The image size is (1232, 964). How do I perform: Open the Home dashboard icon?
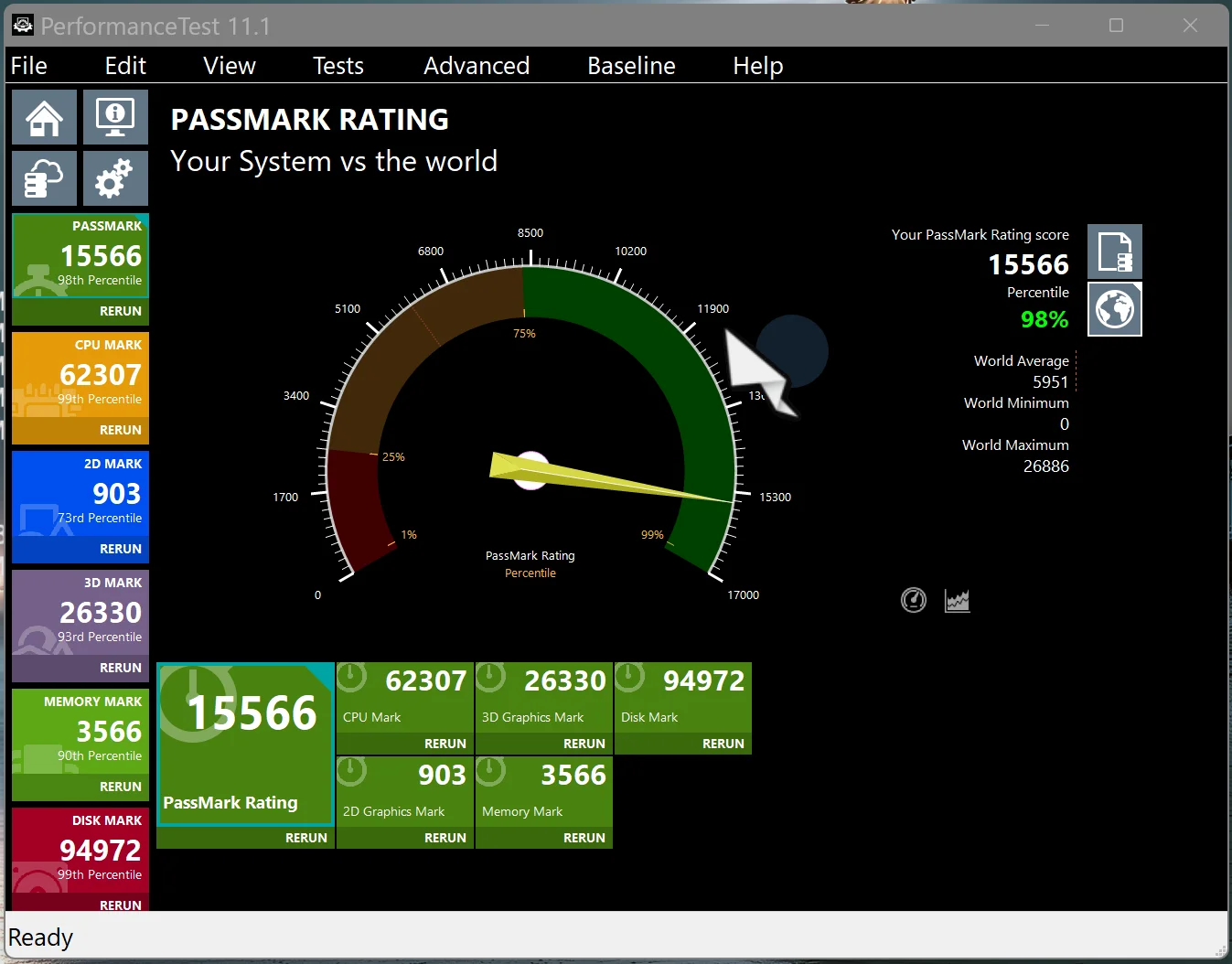(44, 117)
